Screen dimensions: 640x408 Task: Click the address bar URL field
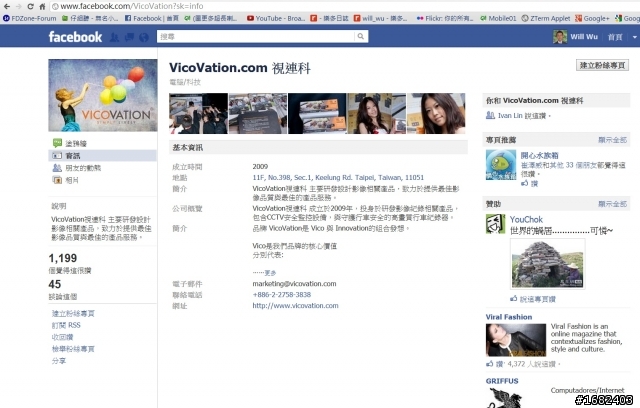[345, 7]
